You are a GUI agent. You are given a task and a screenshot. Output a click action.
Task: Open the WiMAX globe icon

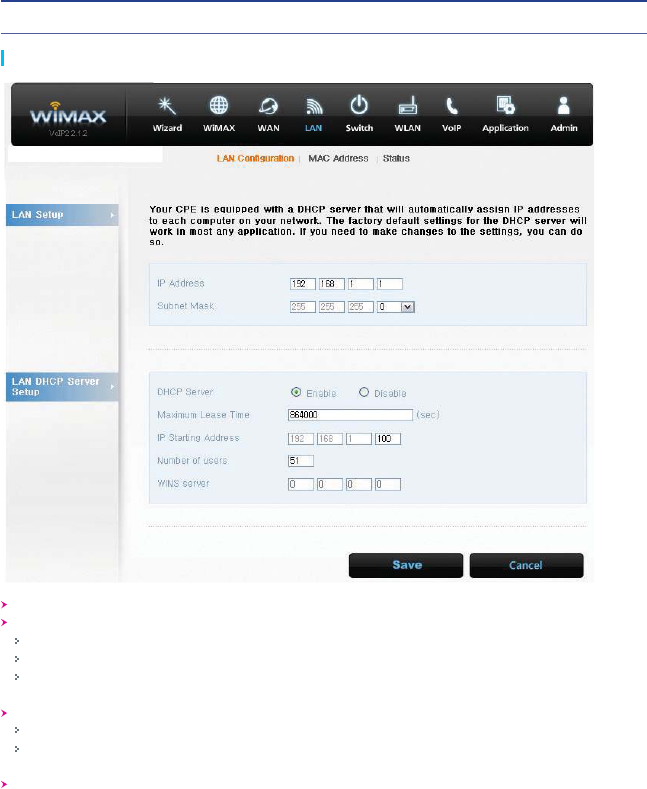pos(219,106)
